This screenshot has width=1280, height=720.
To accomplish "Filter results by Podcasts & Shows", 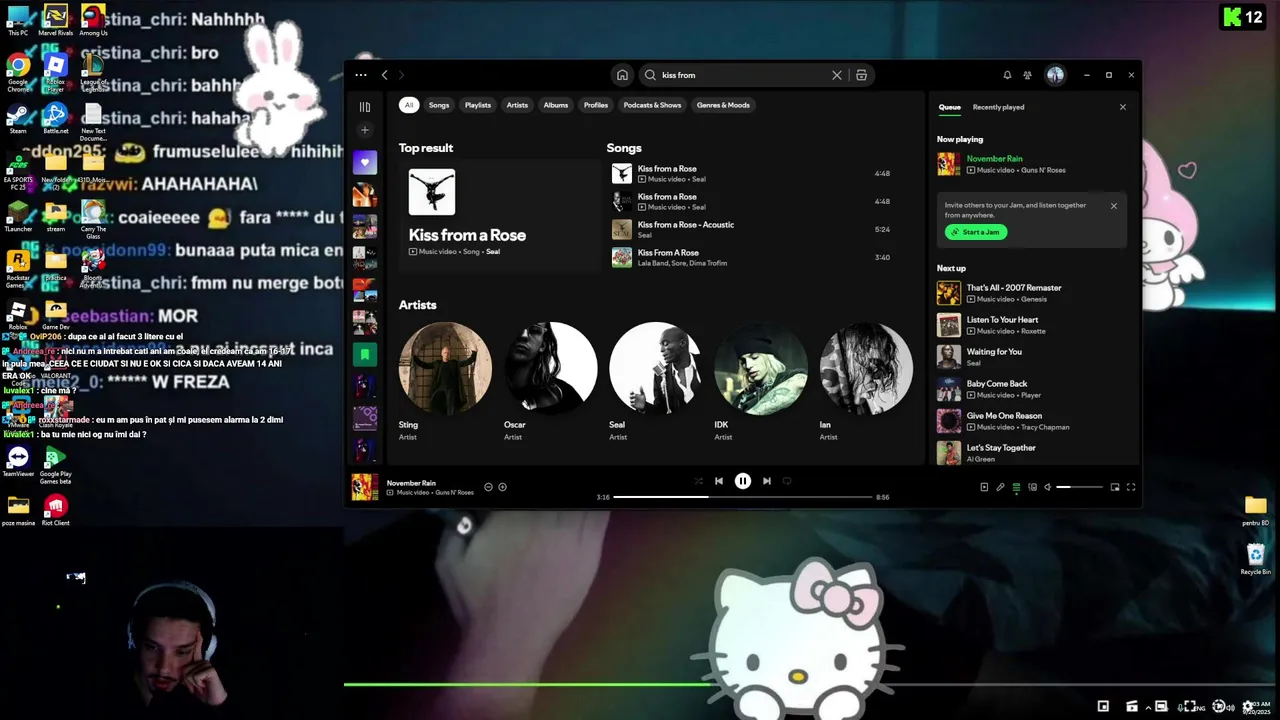I will (x=652, y=105).
